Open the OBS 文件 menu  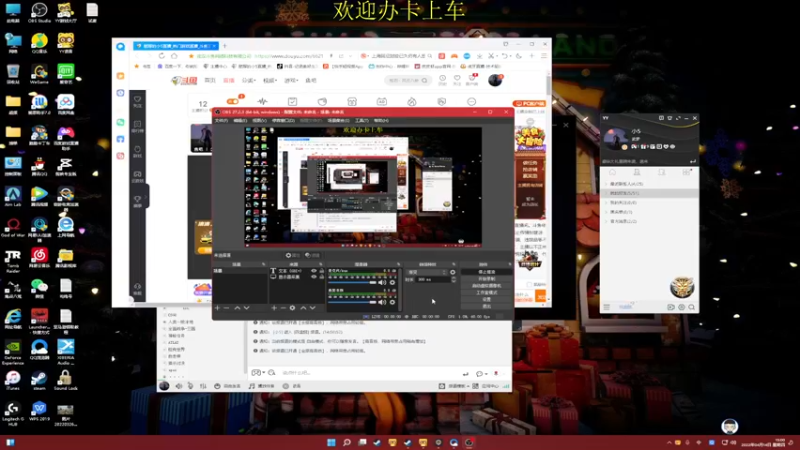pos(221,120)
